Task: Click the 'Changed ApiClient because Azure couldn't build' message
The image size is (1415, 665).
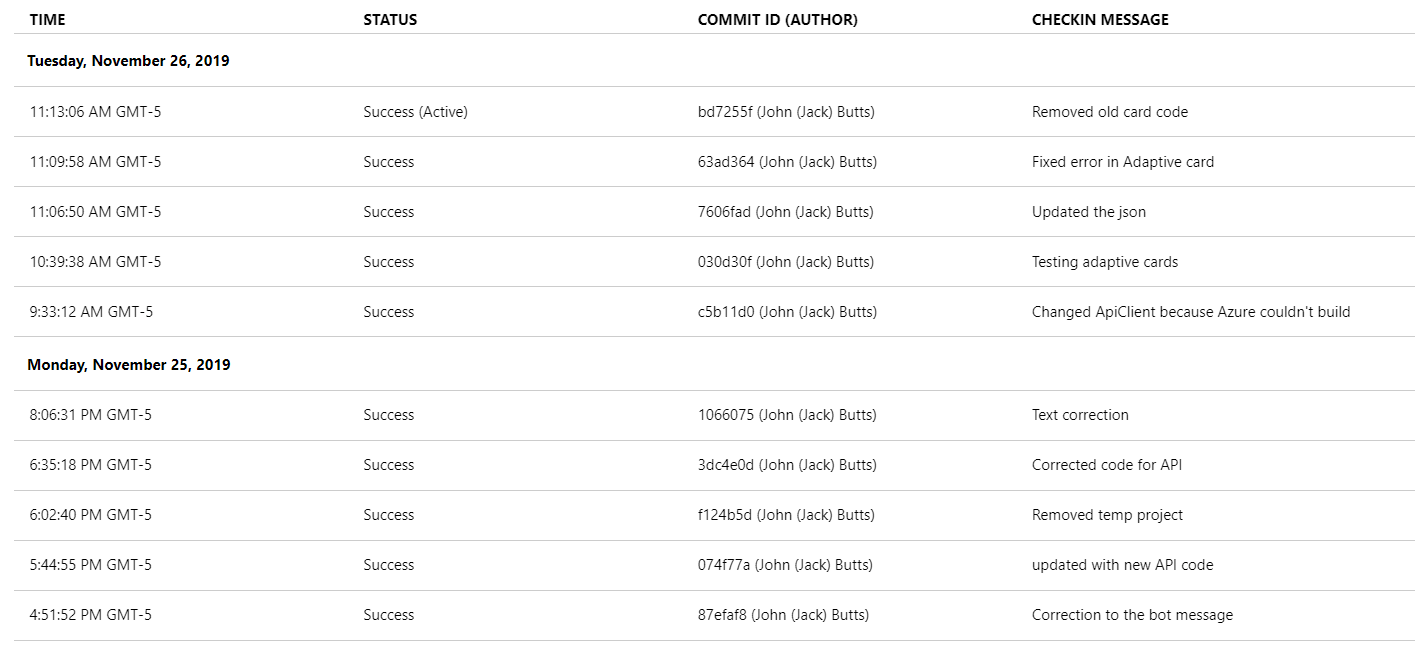Action: click(x=1191, y=312)
